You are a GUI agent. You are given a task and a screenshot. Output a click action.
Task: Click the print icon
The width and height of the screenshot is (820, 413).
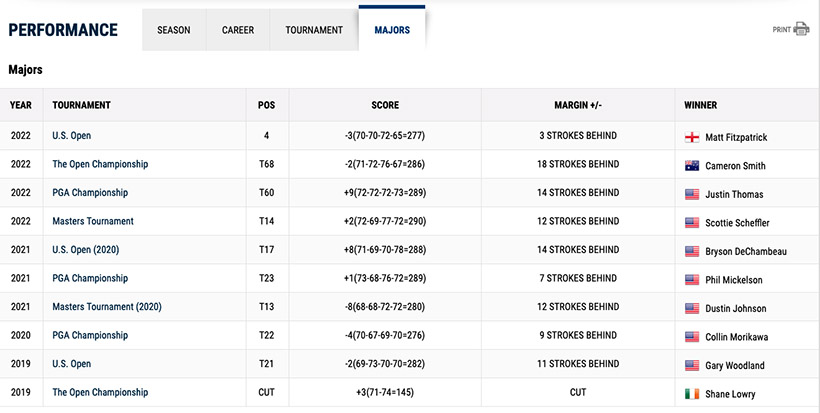pos(801,29)
